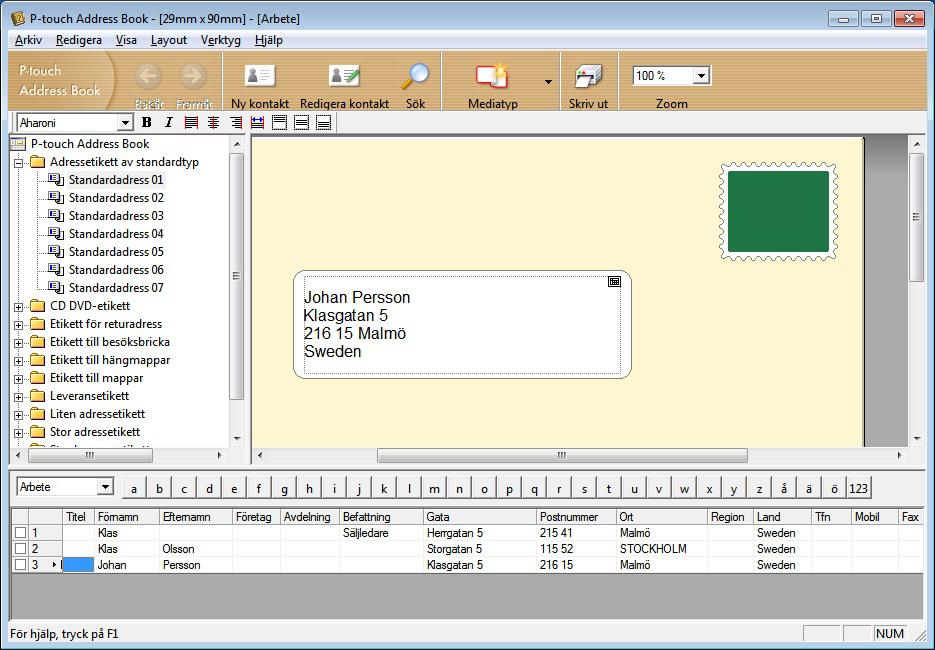Select Standardadress 05 layout

coord(116,252)
